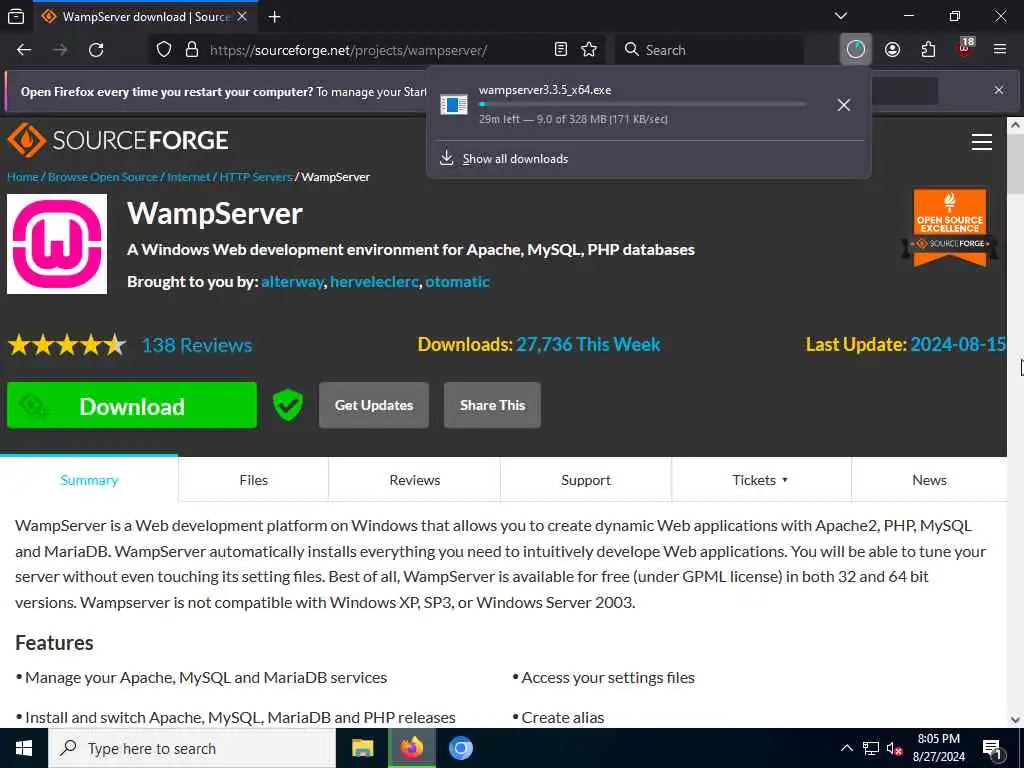Close the WampServer download tab
Screen dimensions: 1024x768
pyautogui.click(x=242, y=17)
